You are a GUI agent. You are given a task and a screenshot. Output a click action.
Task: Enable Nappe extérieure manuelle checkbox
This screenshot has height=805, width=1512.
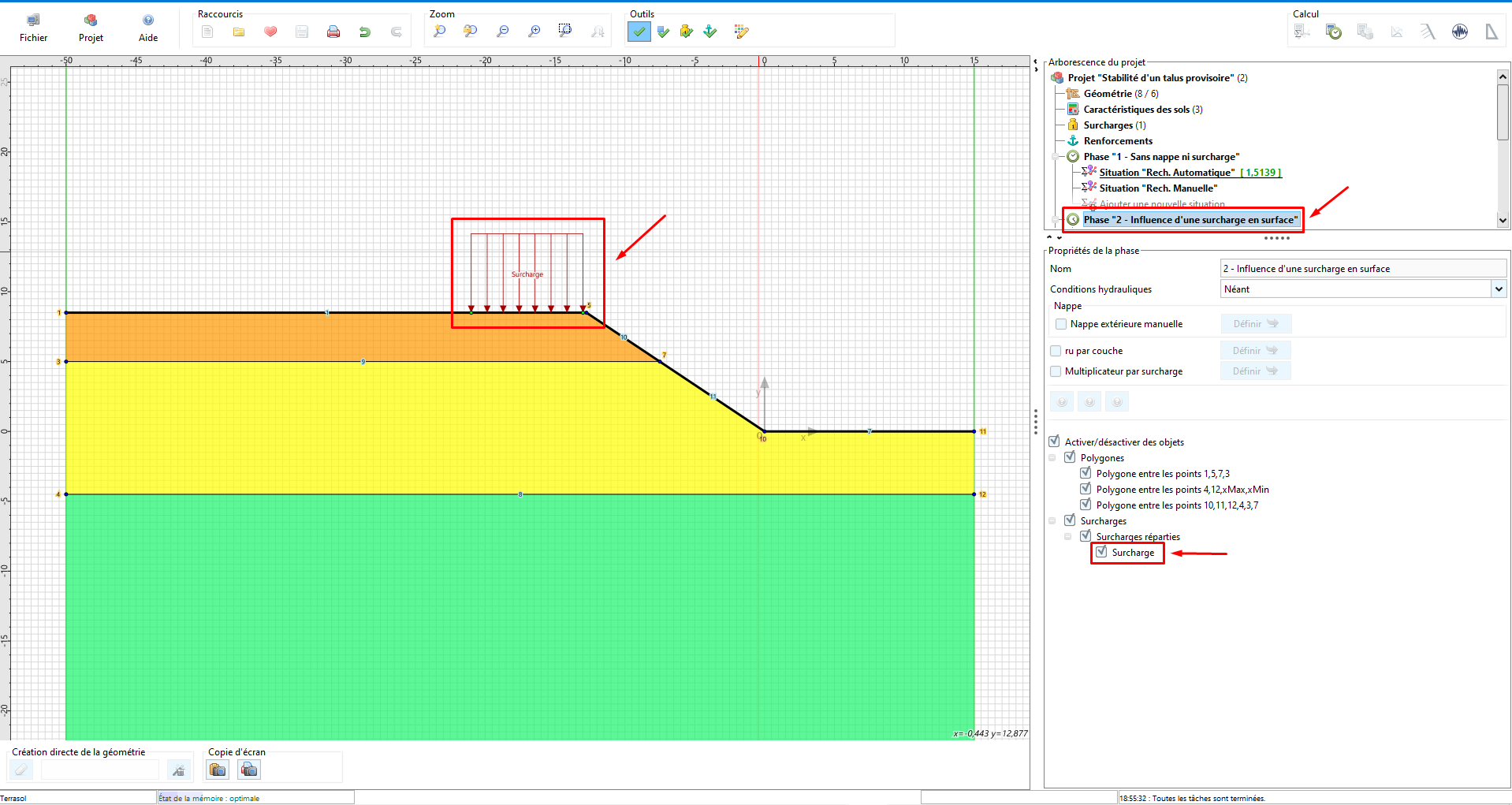[1061, 324]
